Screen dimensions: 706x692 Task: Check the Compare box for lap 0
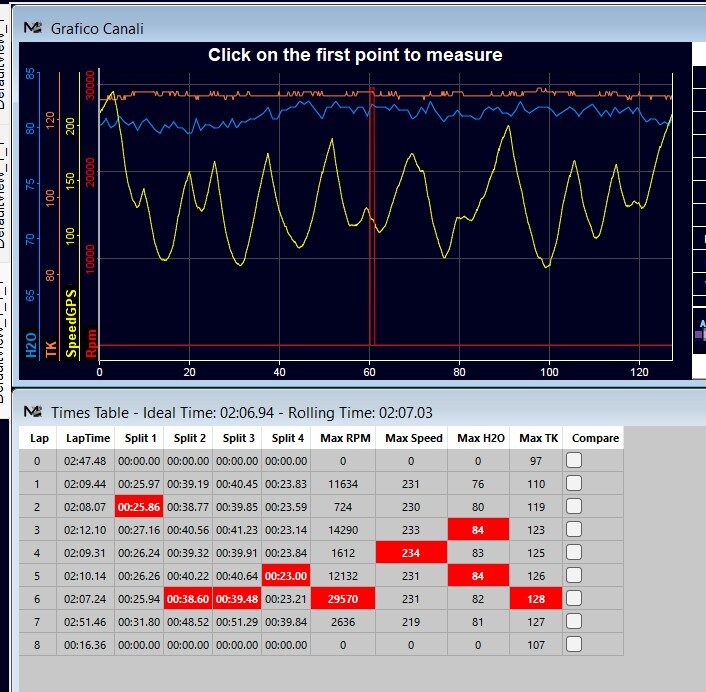pos(574,461)
